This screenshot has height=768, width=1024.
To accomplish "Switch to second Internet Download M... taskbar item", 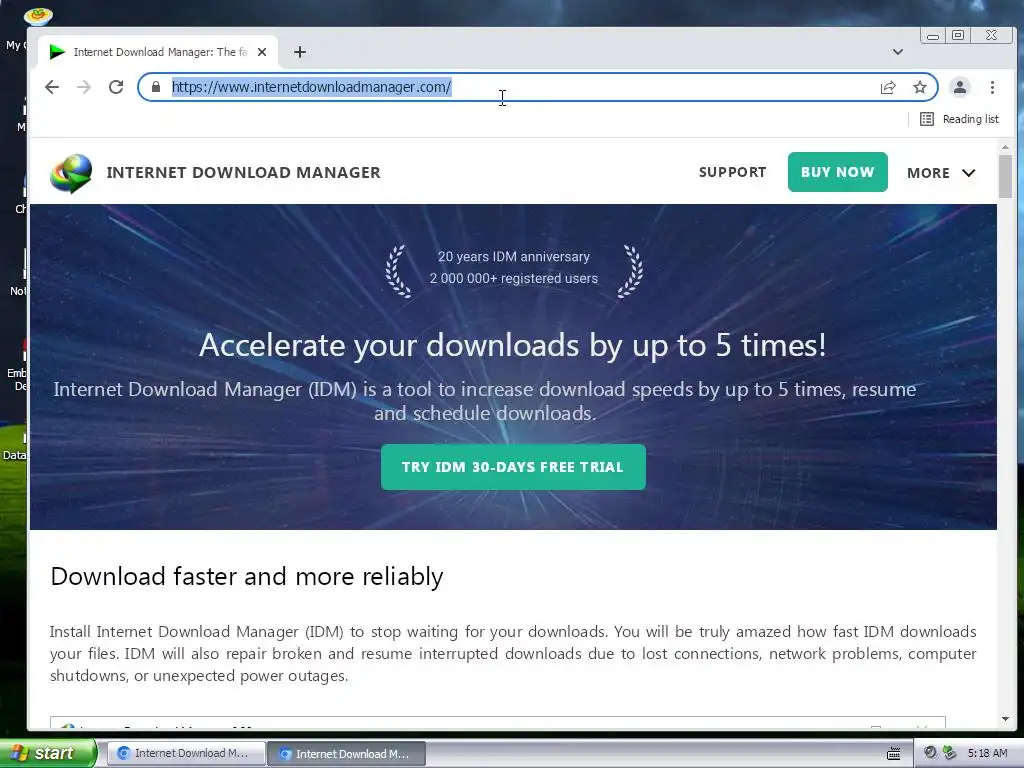I will [347, 754].
